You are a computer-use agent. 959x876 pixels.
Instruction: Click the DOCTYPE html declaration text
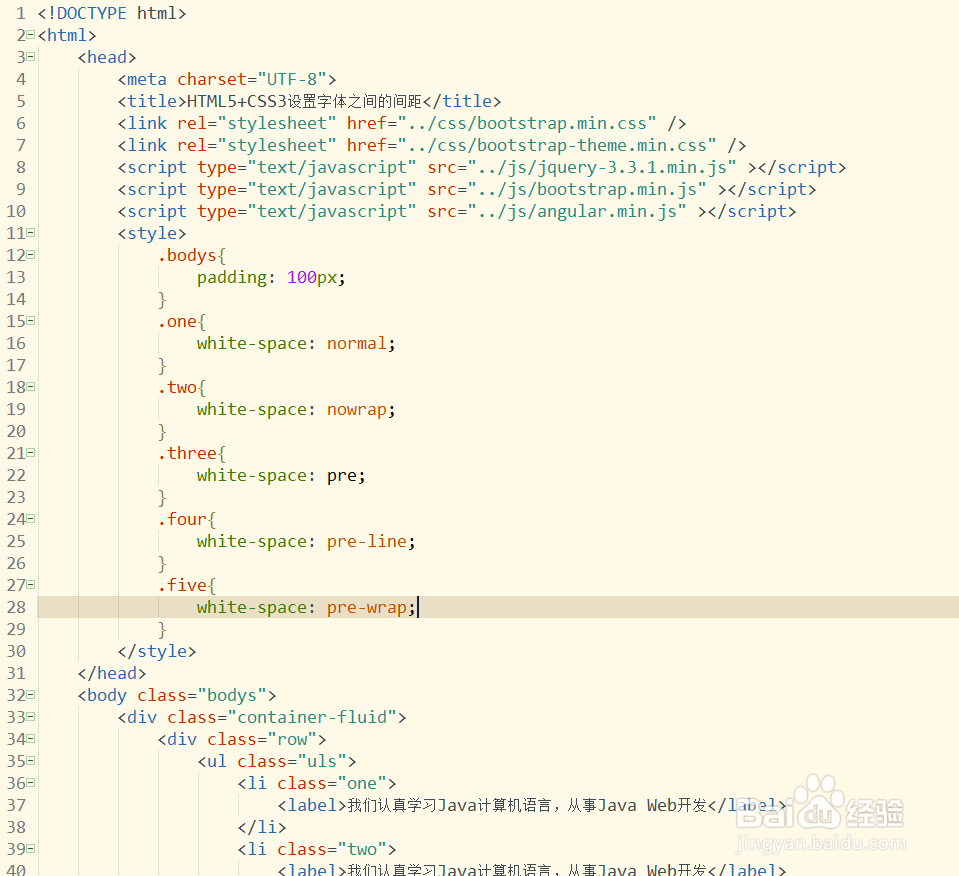click(x=112, y=13)
